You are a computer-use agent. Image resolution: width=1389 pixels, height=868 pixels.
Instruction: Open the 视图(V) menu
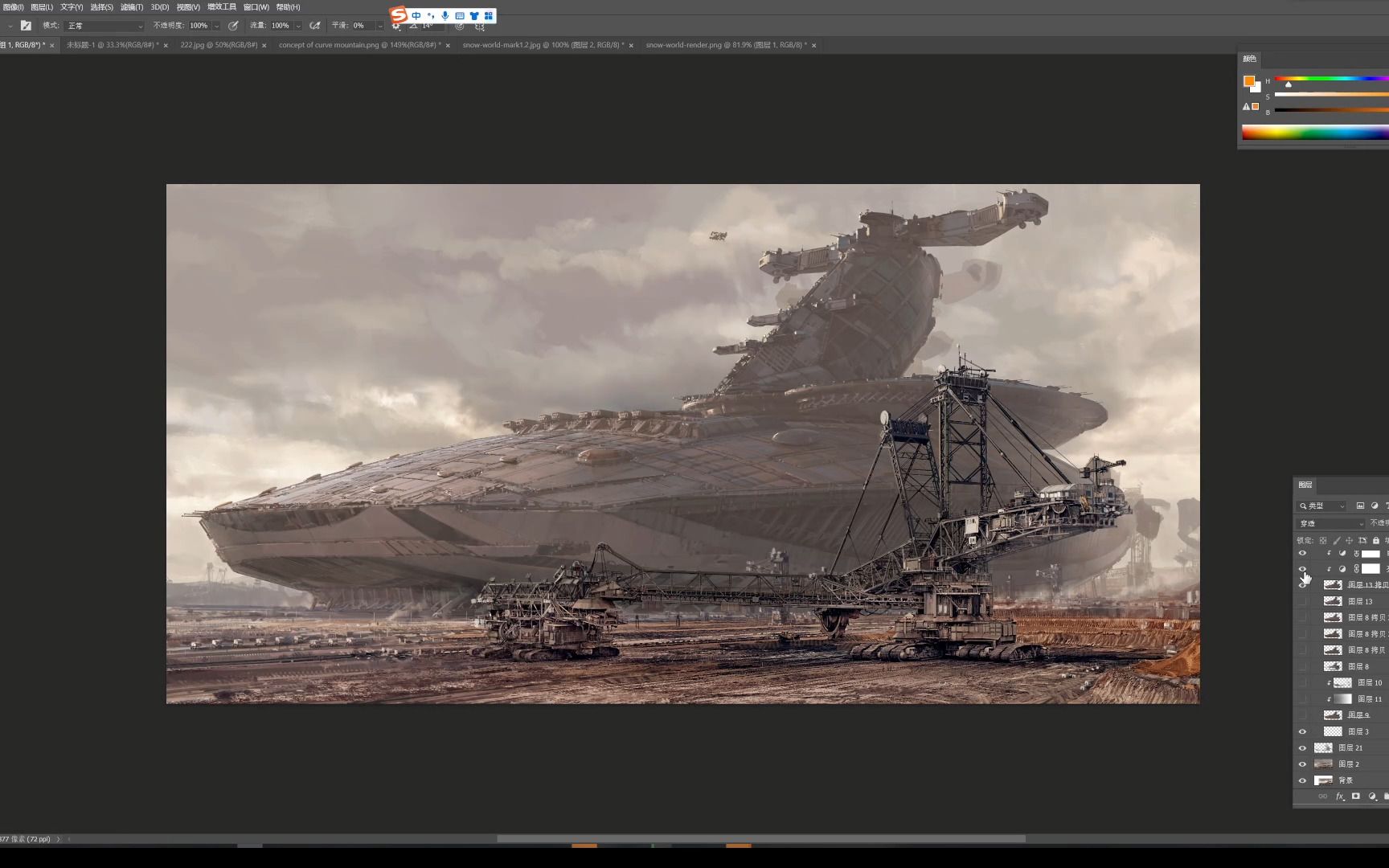tap(188, 7)
